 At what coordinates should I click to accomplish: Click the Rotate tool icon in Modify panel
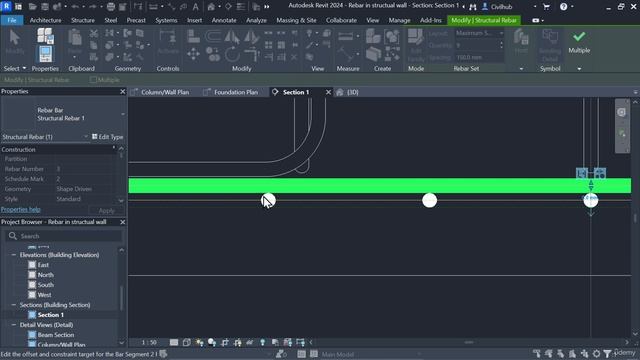[232, 54]
